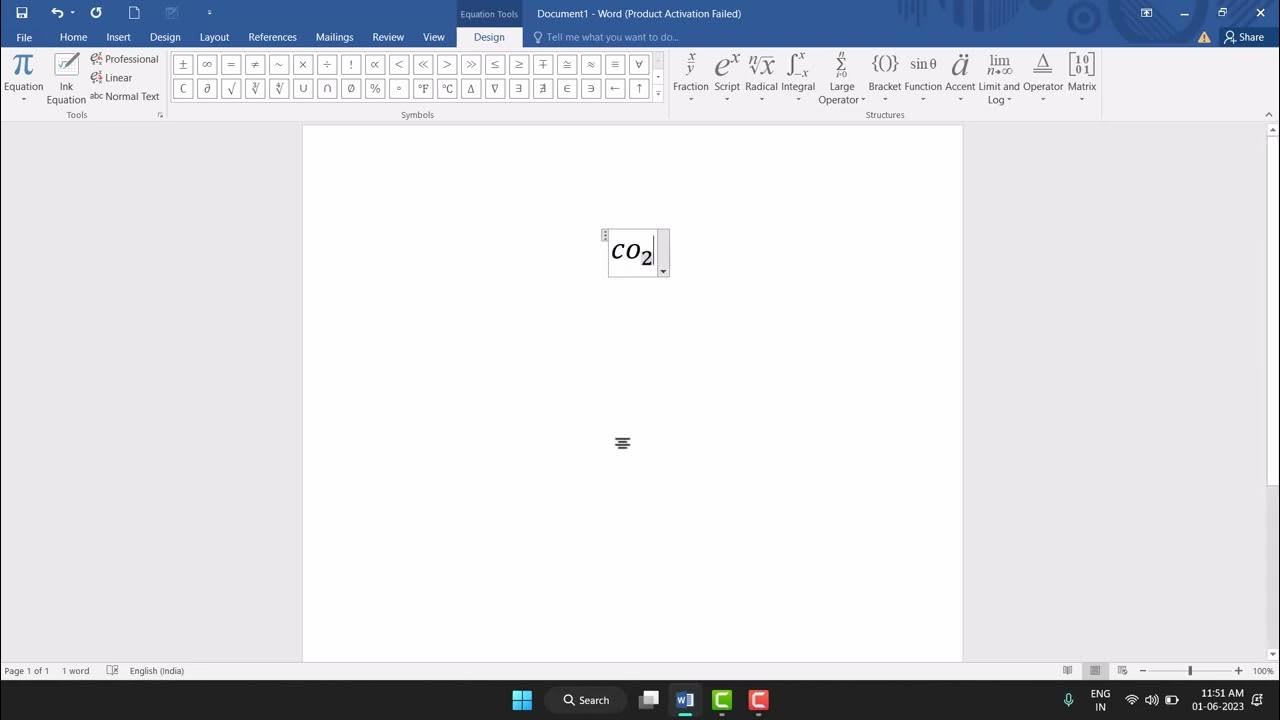Viewport: 1280px width, 720px height.
Task: Click the Share button
Action: pos(1244,37)
